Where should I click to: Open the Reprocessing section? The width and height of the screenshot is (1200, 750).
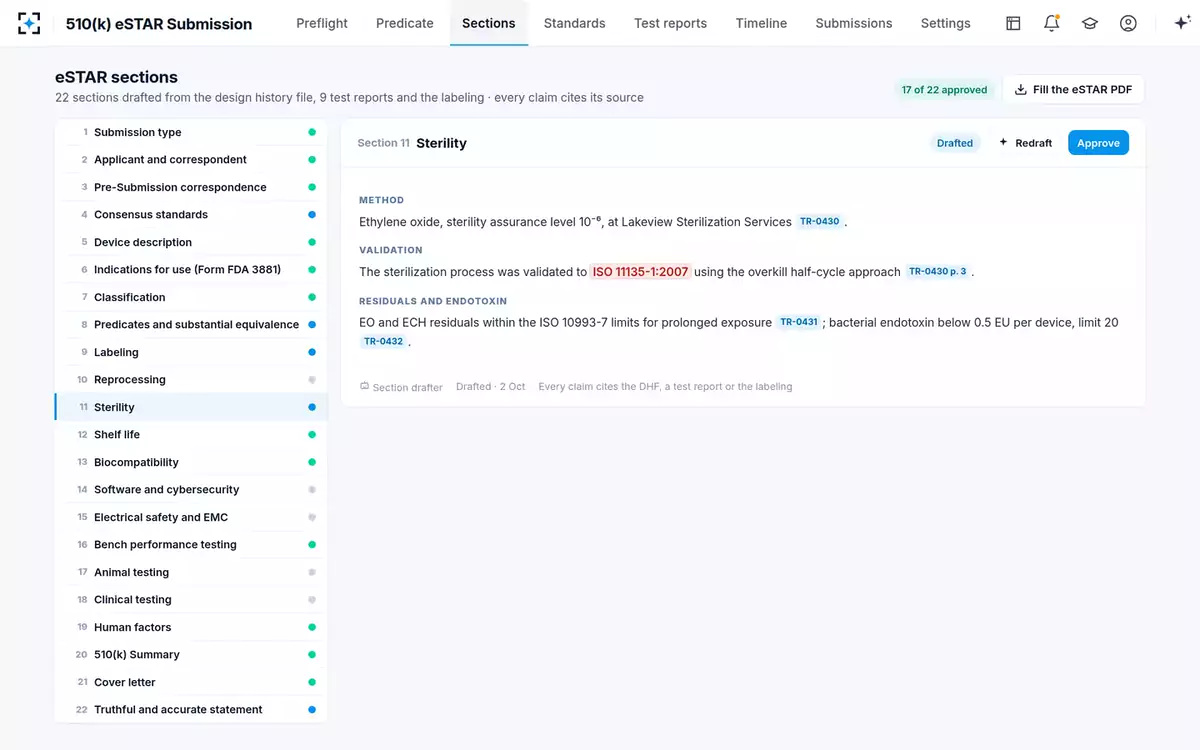coord(191,380)
